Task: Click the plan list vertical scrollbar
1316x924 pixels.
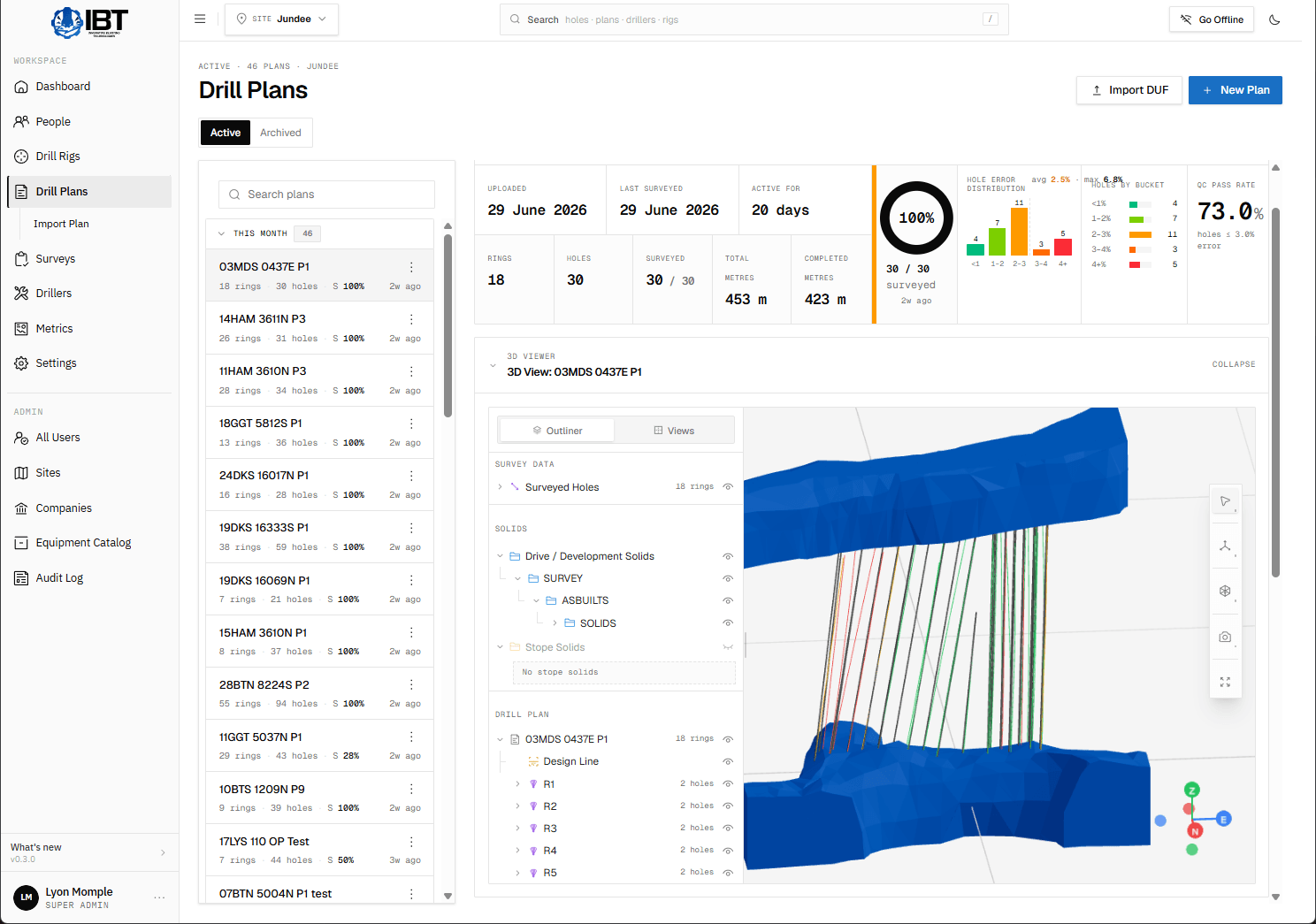Action: [448, 325]
